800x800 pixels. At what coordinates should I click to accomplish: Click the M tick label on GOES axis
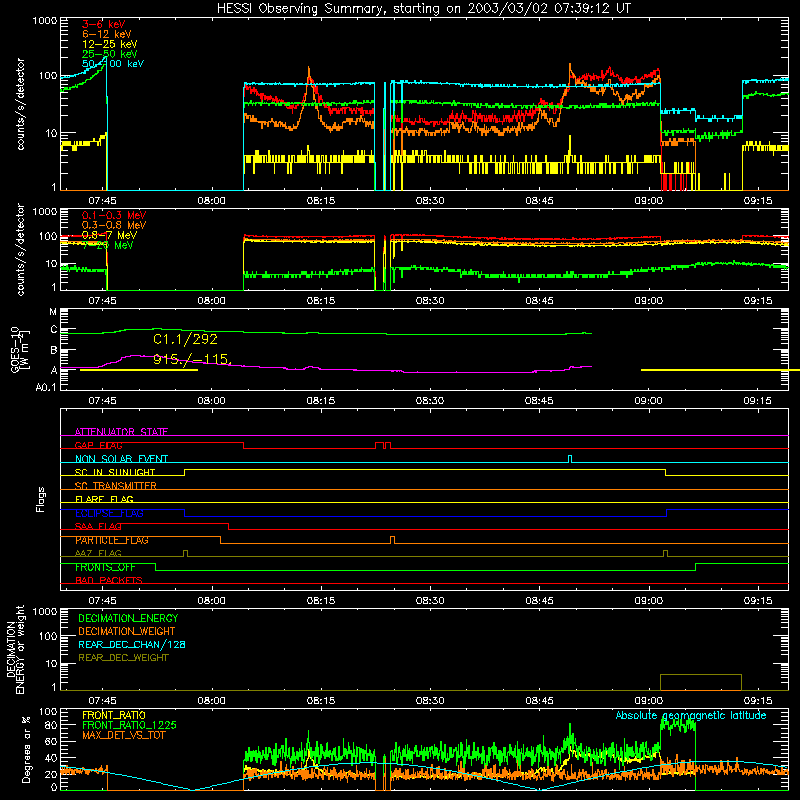point(53,312)
